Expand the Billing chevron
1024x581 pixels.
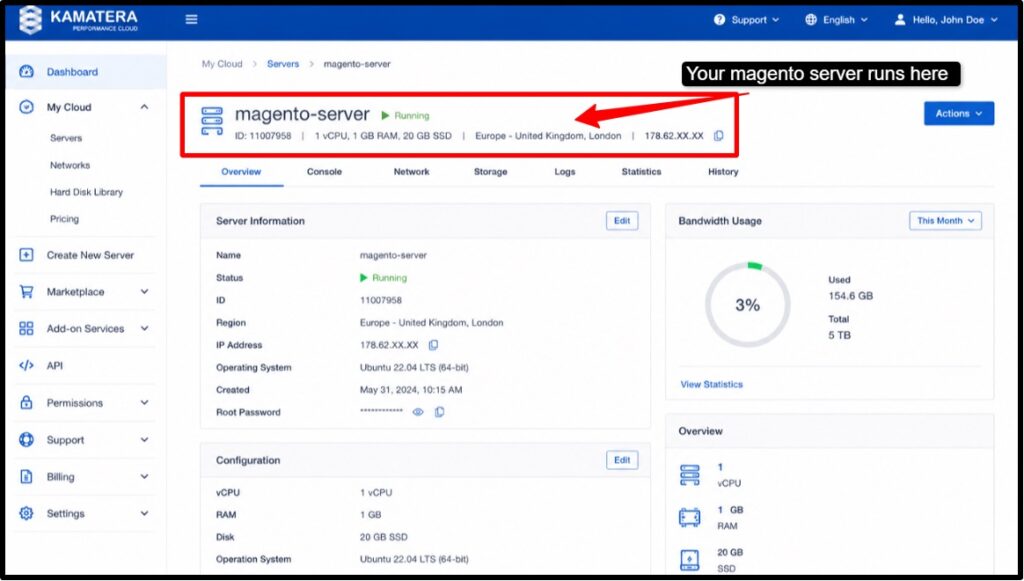click(144, 477)
